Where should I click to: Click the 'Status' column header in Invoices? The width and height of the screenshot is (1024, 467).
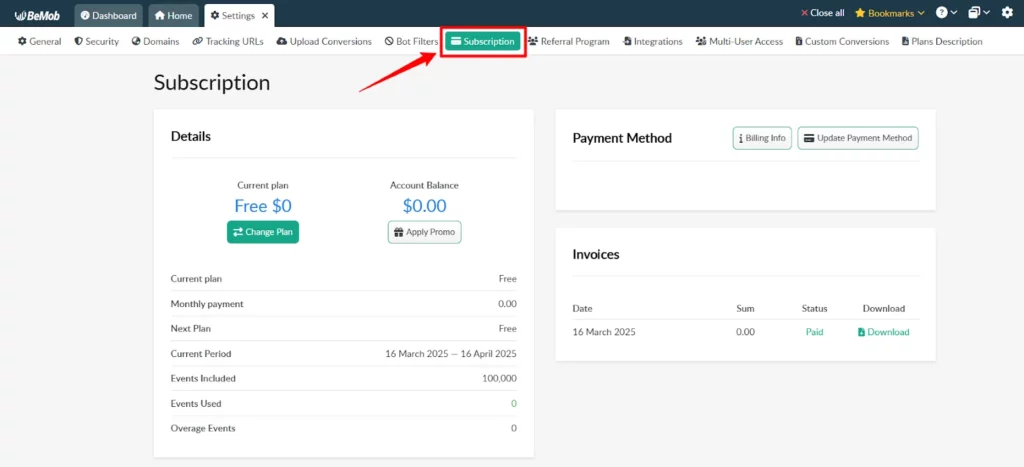(814, 308)
